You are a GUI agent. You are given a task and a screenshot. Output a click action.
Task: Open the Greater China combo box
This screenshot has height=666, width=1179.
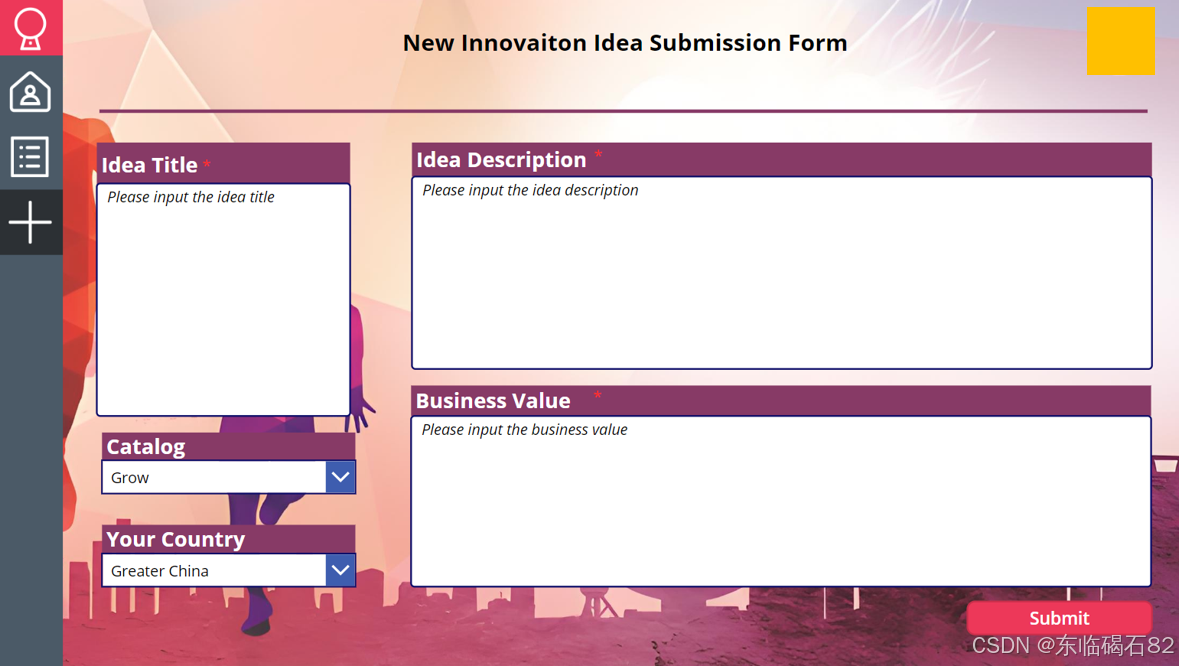(x=229, y=571)
